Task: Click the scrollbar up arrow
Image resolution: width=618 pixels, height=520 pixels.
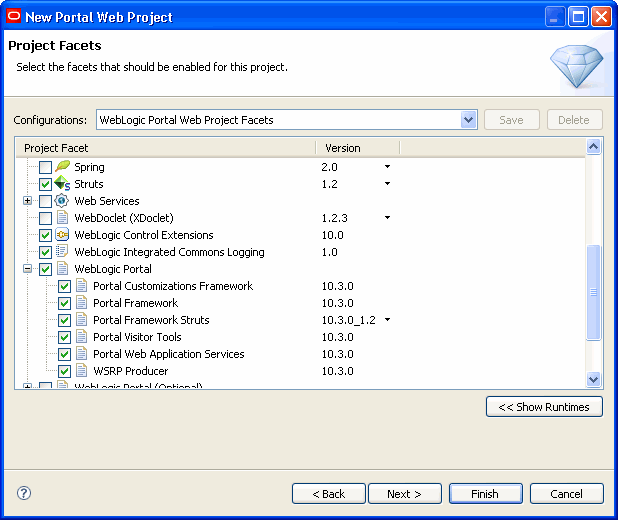Action: point(593,147)
